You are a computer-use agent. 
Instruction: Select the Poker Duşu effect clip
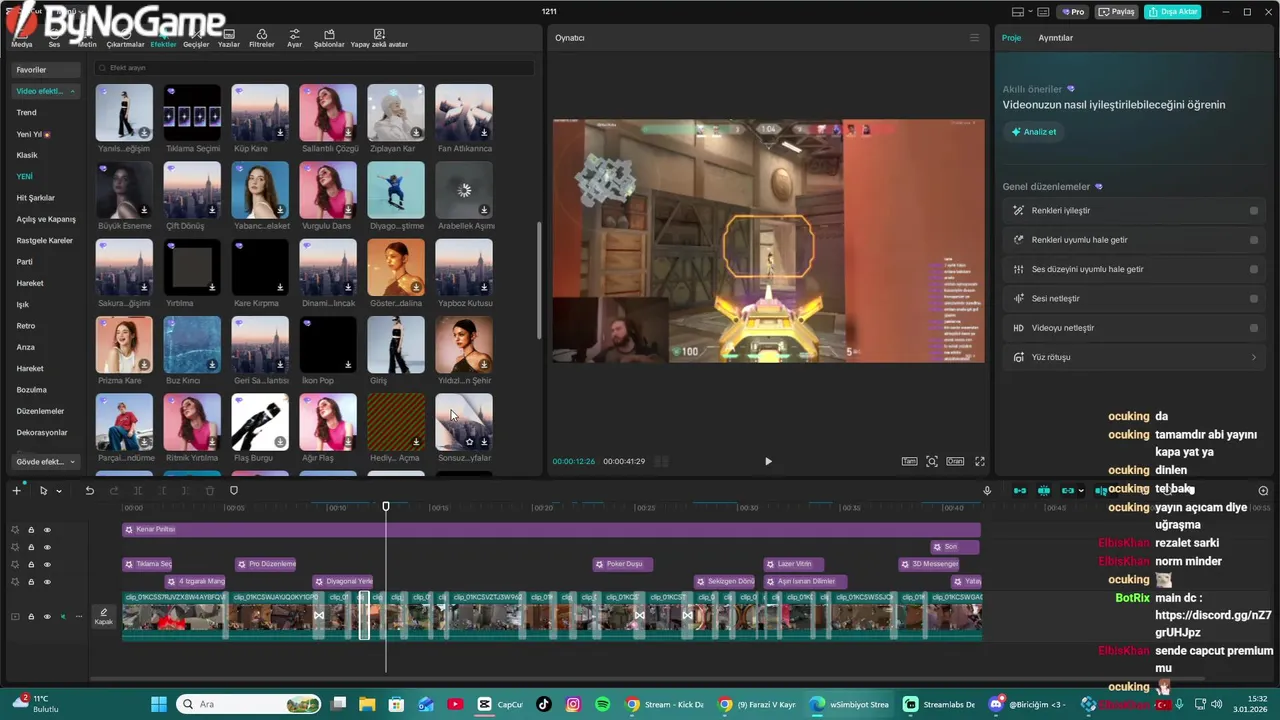point(623,564)
